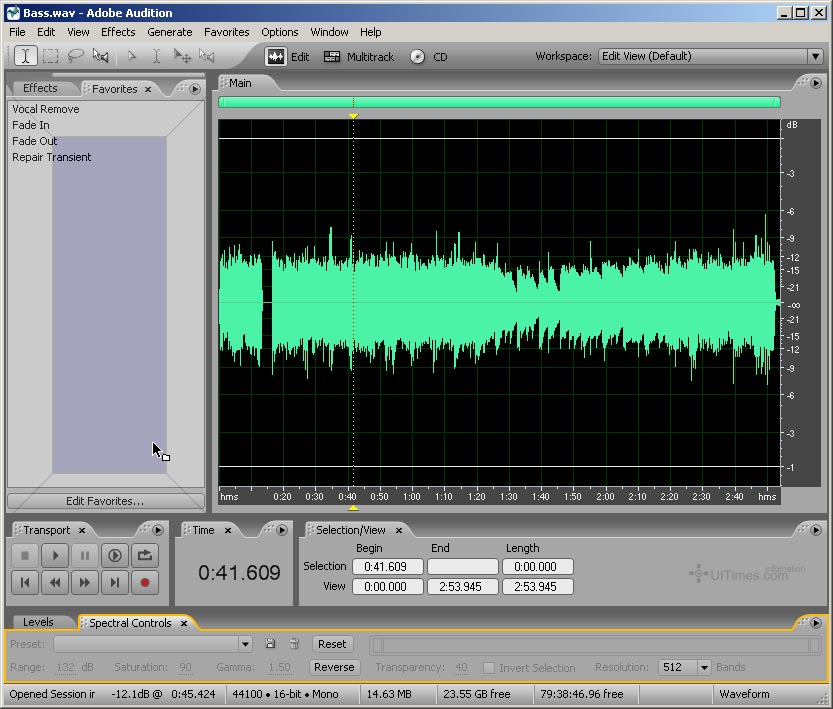Open Selection/View panel options menu
This screenshot has height=709, width=833.
[816, 530]
